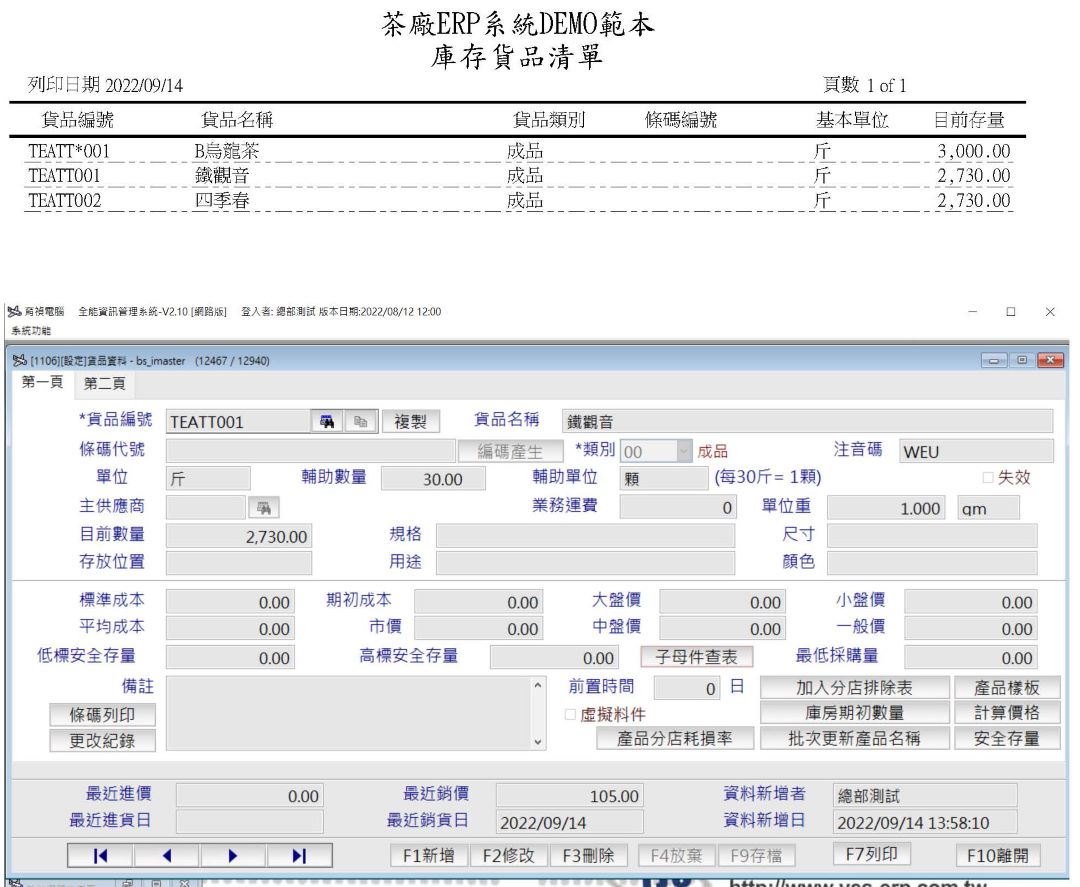Go to the next record arrow
The height and width of the screenshot is (887, 1080).
point(233,856)
